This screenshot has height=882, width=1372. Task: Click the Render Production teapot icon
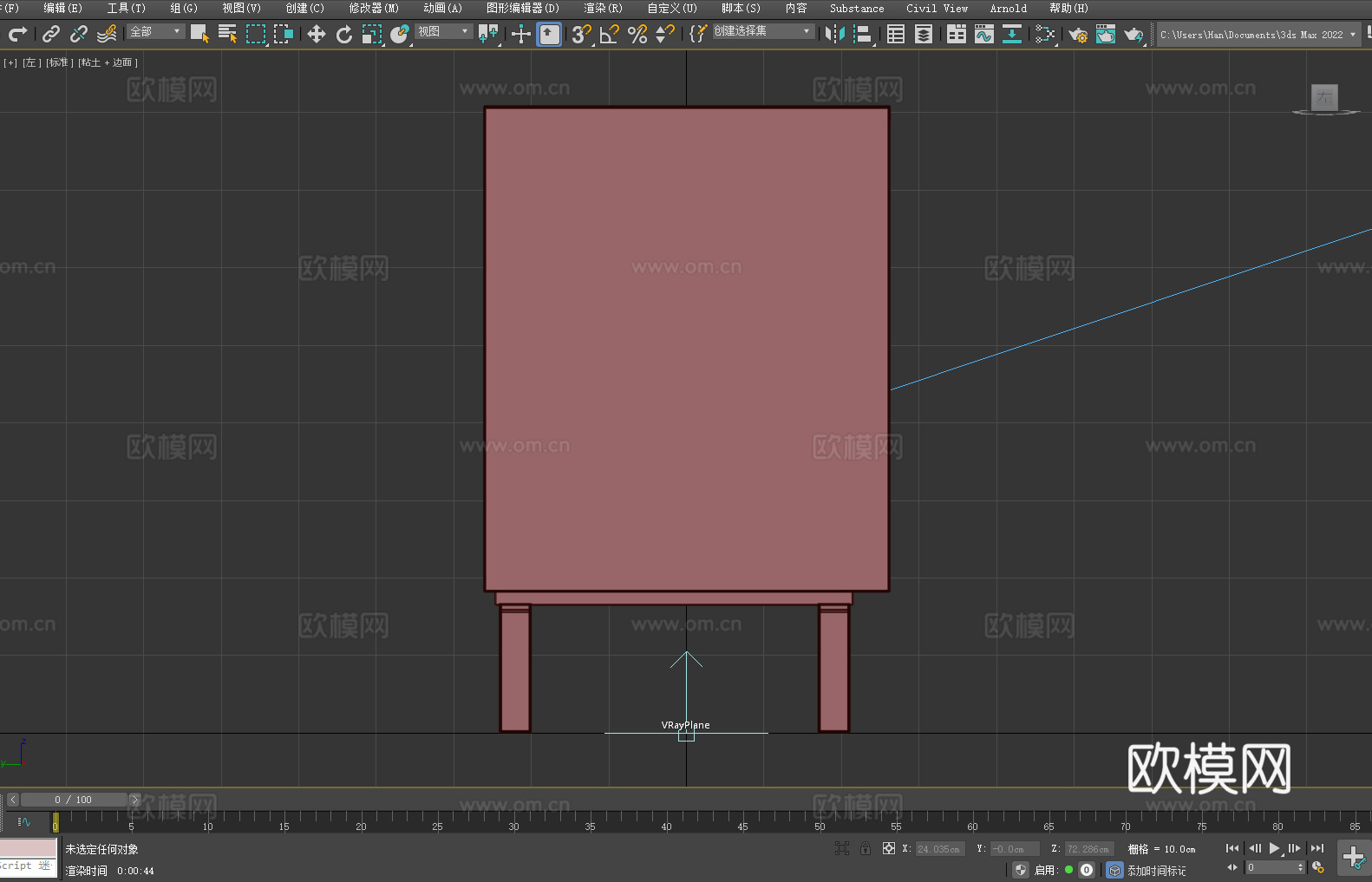(1134, 34)
